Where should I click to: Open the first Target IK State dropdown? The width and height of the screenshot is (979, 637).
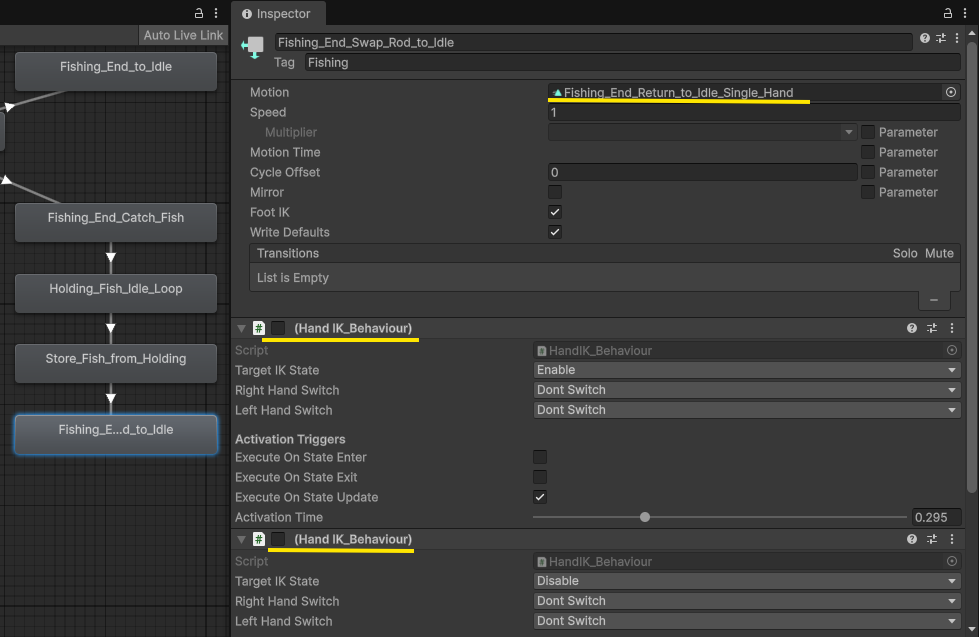pyautogui.click(x=746, y=370)
